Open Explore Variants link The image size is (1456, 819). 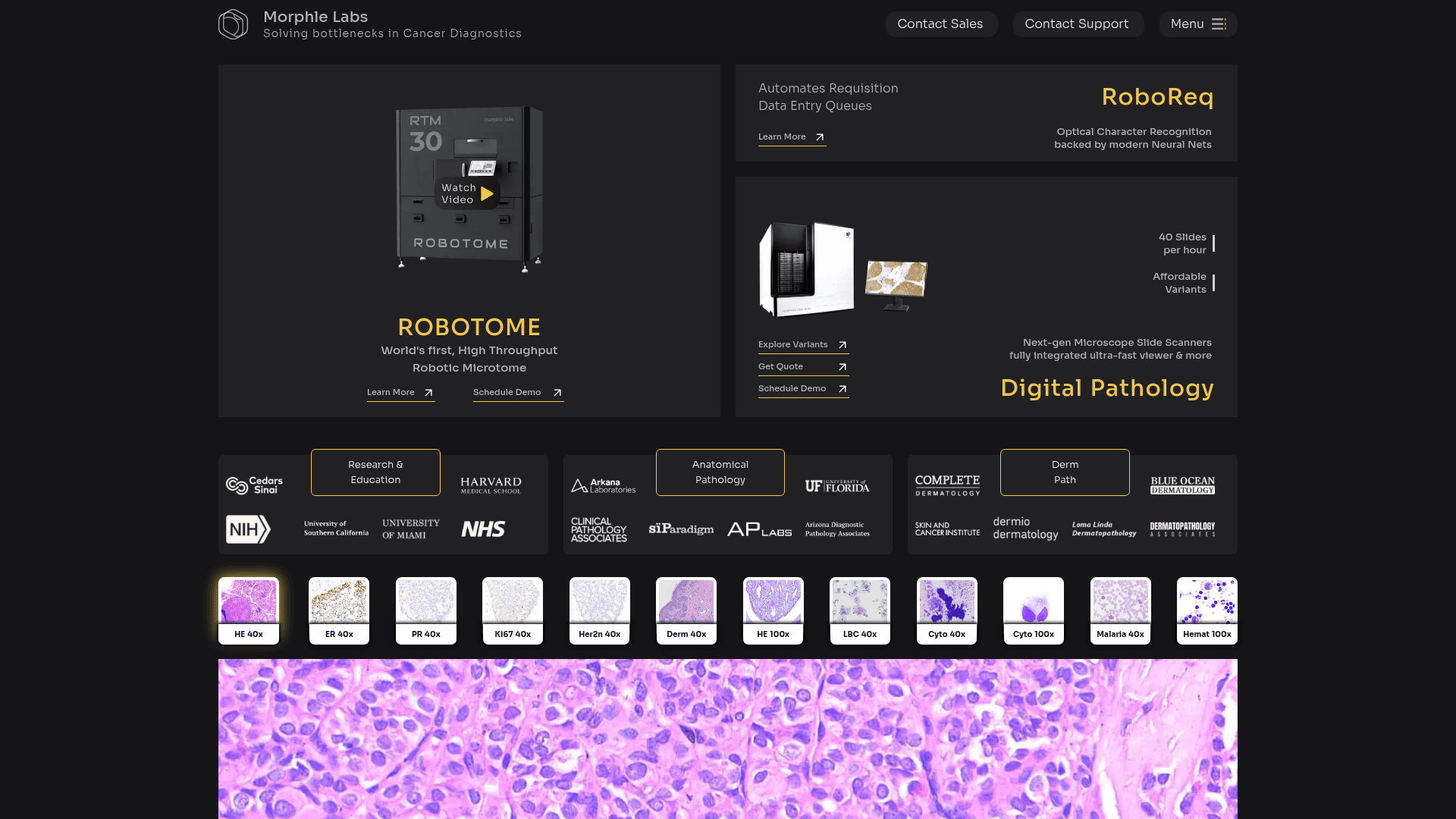(x=803, y=345)
